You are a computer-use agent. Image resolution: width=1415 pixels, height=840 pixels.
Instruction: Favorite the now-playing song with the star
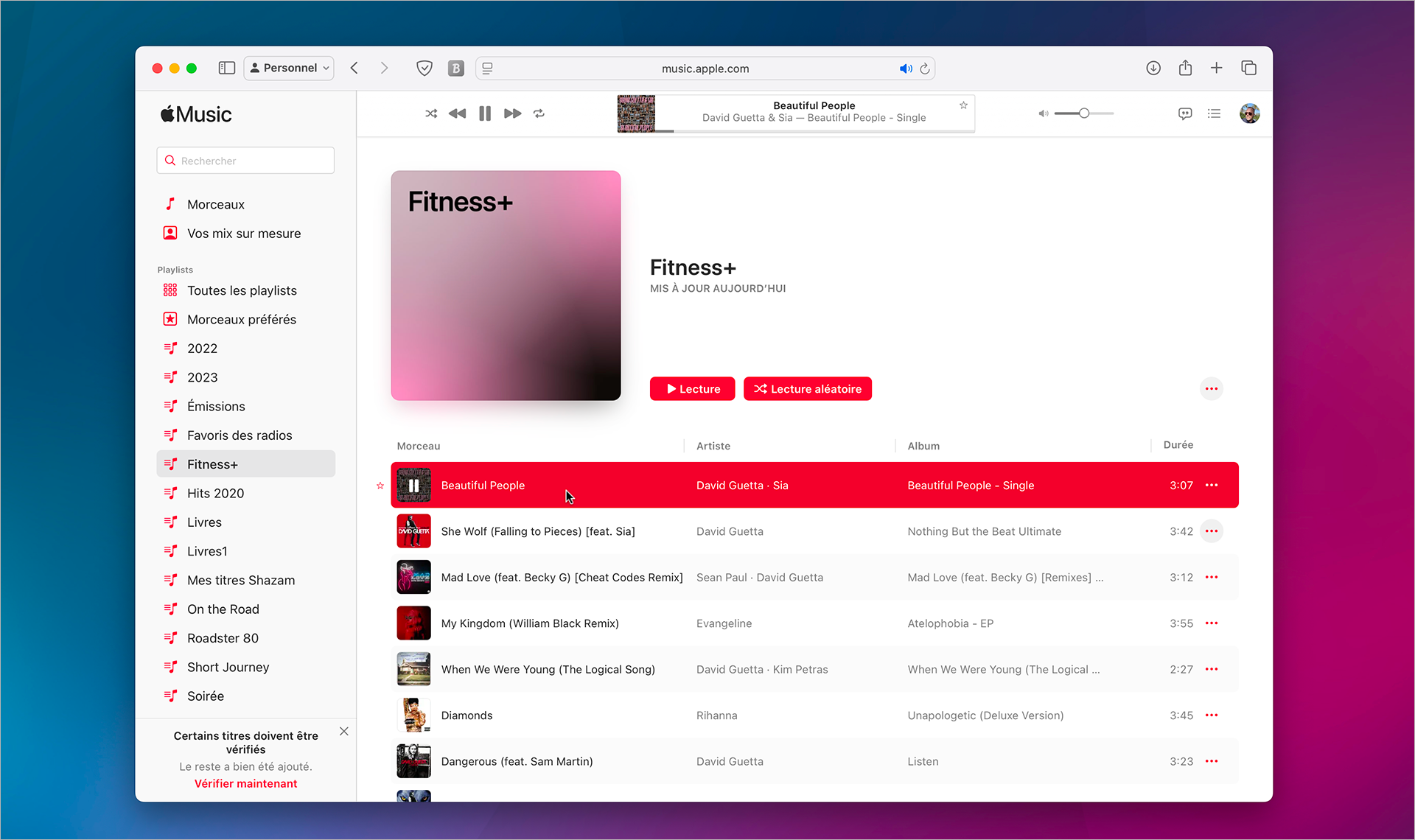point(963,105)
